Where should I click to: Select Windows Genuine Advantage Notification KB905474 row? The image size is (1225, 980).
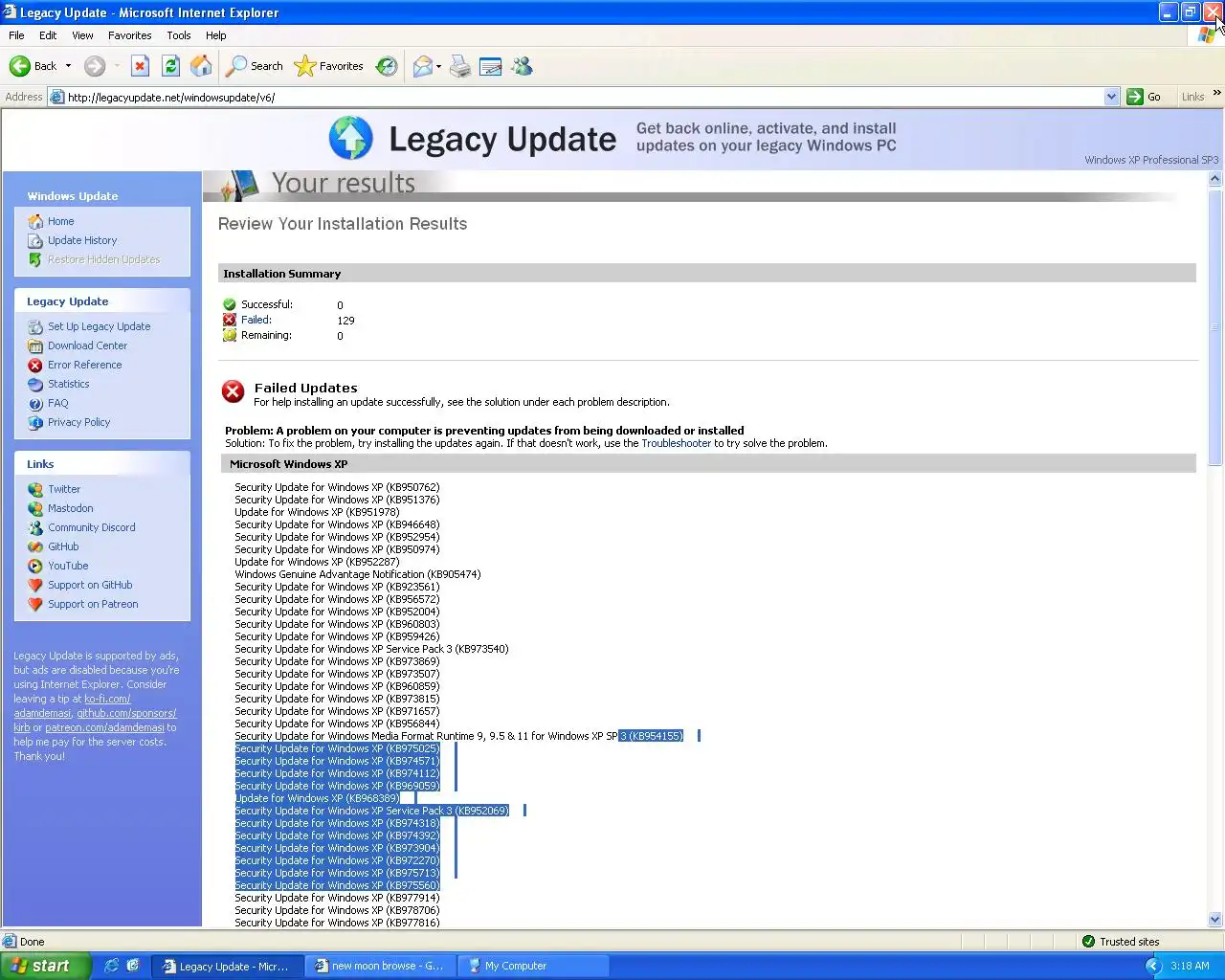[358, 574]
